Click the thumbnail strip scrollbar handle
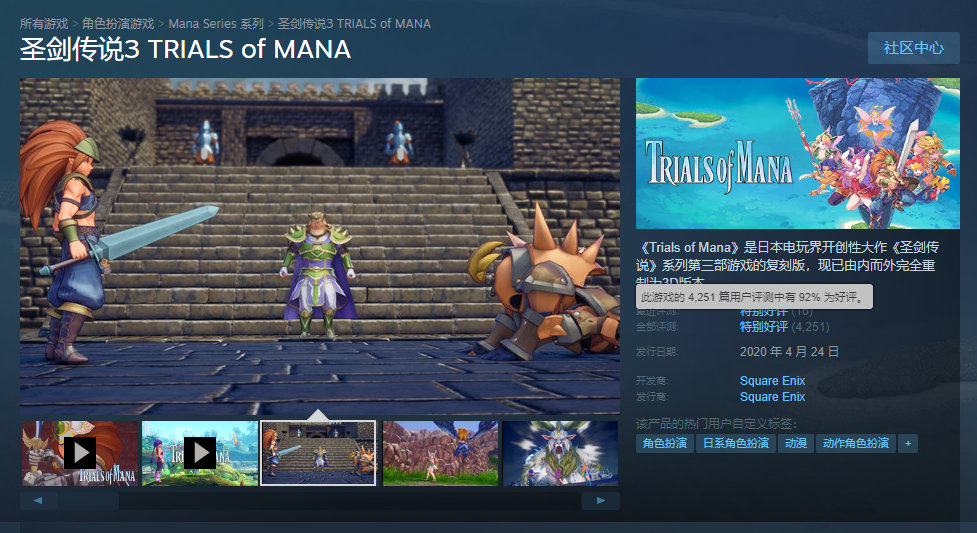 89,501
